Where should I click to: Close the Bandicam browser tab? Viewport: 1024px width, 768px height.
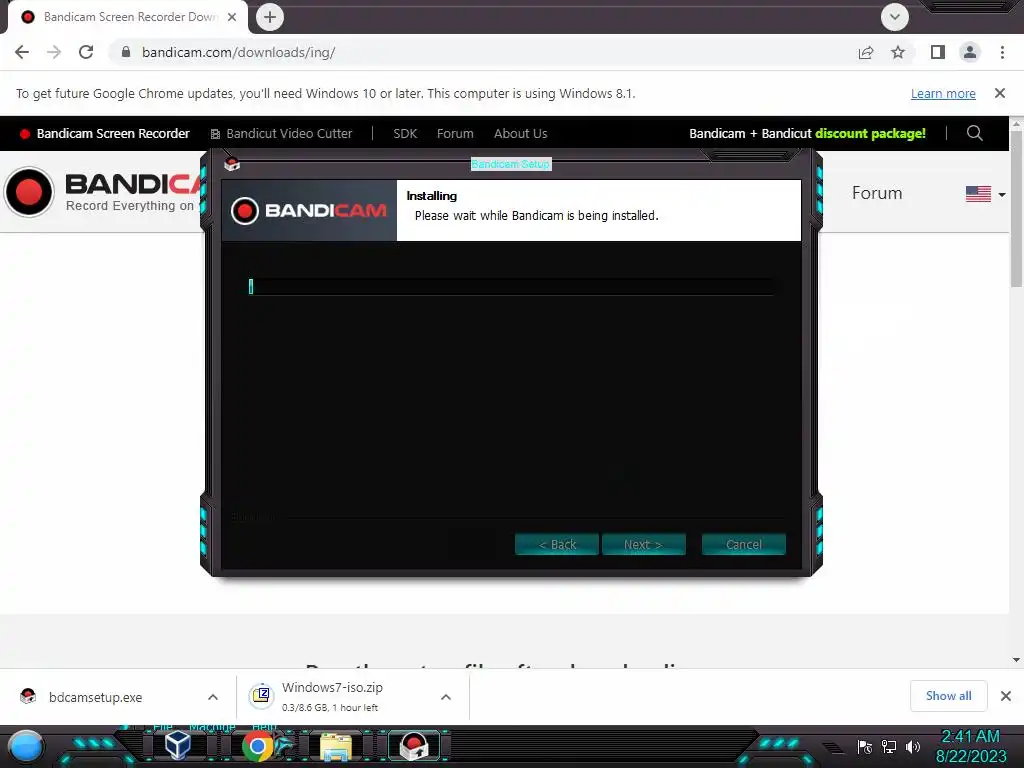tap(232, 17)
